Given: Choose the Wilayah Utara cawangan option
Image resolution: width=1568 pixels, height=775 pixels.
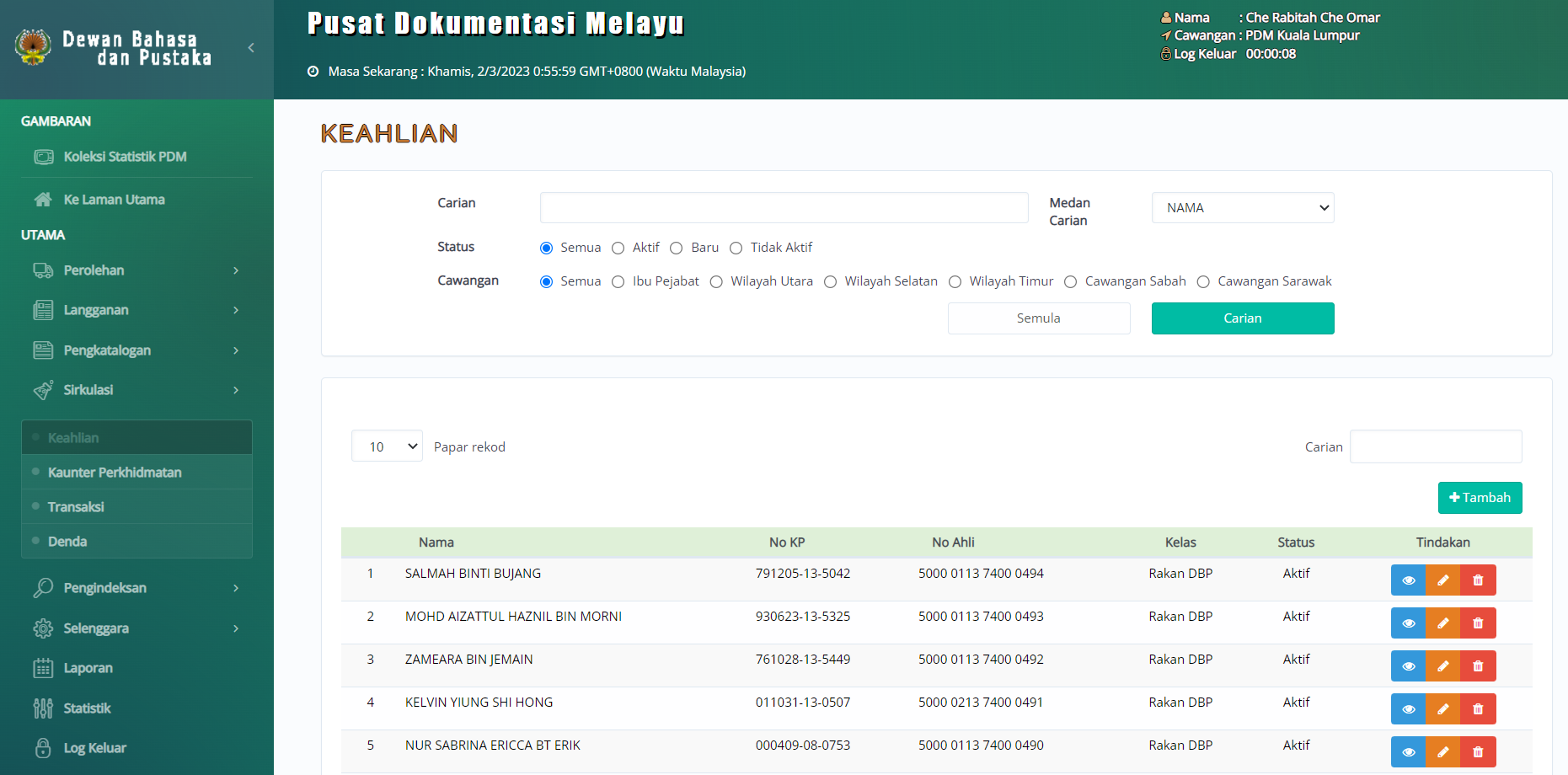Looking at the screenshot, I should tap(716, 282).
